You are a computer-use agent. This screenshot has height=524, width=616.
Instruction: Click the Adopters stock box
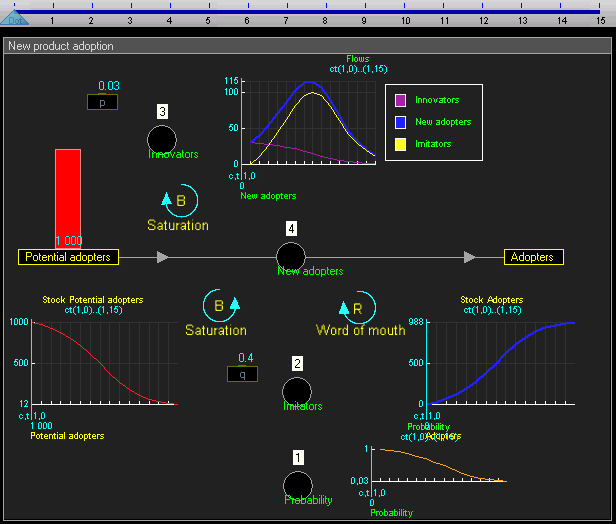click(x=533, y=257)
